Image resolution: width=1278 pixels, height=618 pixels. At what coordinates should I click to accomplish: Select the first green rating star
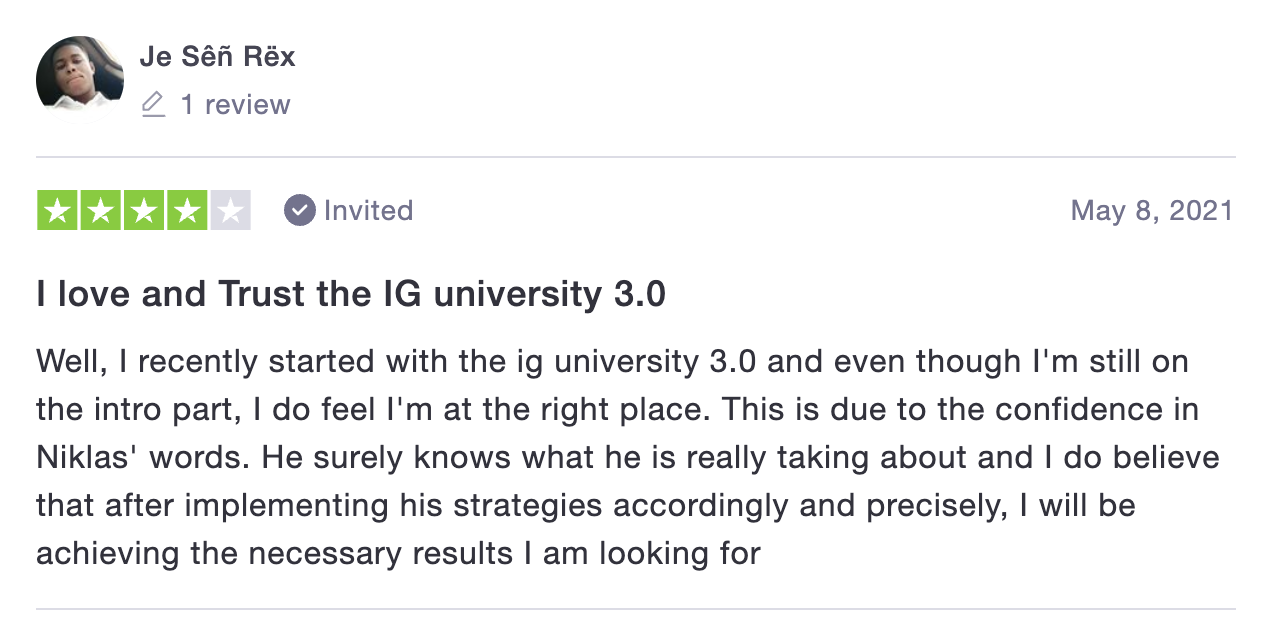58,210
